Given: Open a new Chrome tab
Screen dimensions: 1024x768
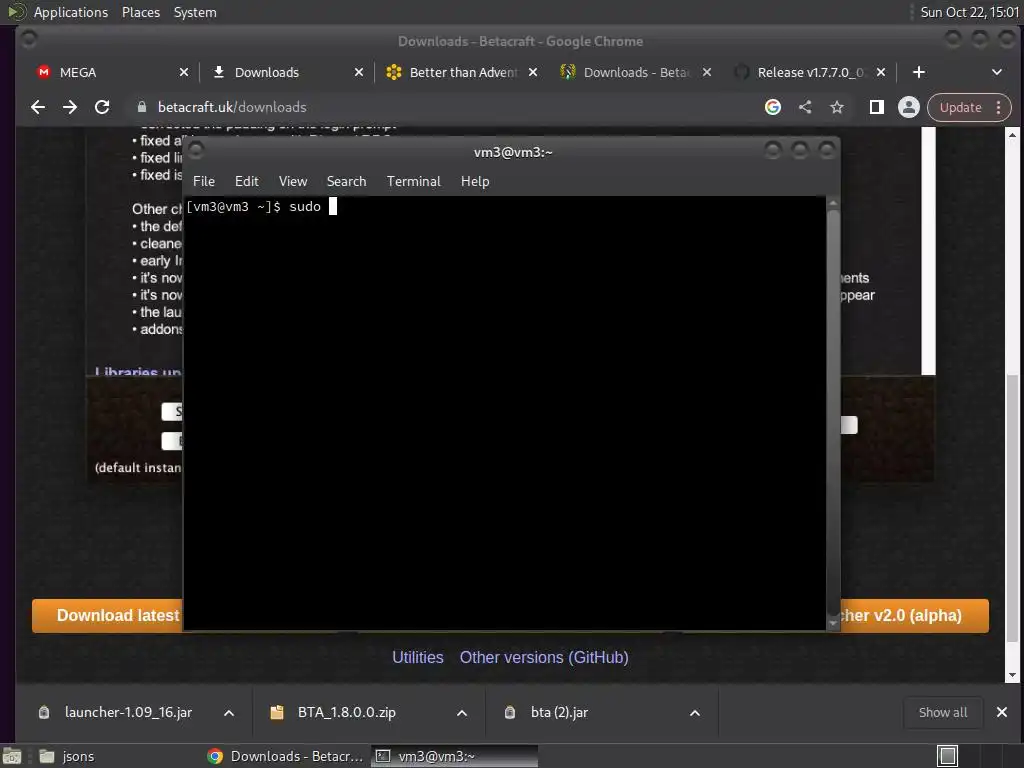Looking at the screenshot, I should 919,72.
